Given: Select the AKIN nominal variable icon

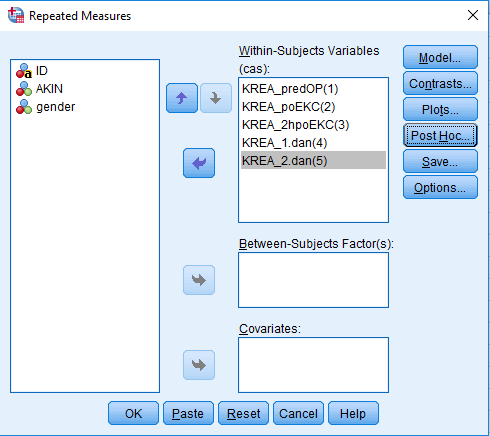Looking at the screenshot, I should [x=24, y=89].
